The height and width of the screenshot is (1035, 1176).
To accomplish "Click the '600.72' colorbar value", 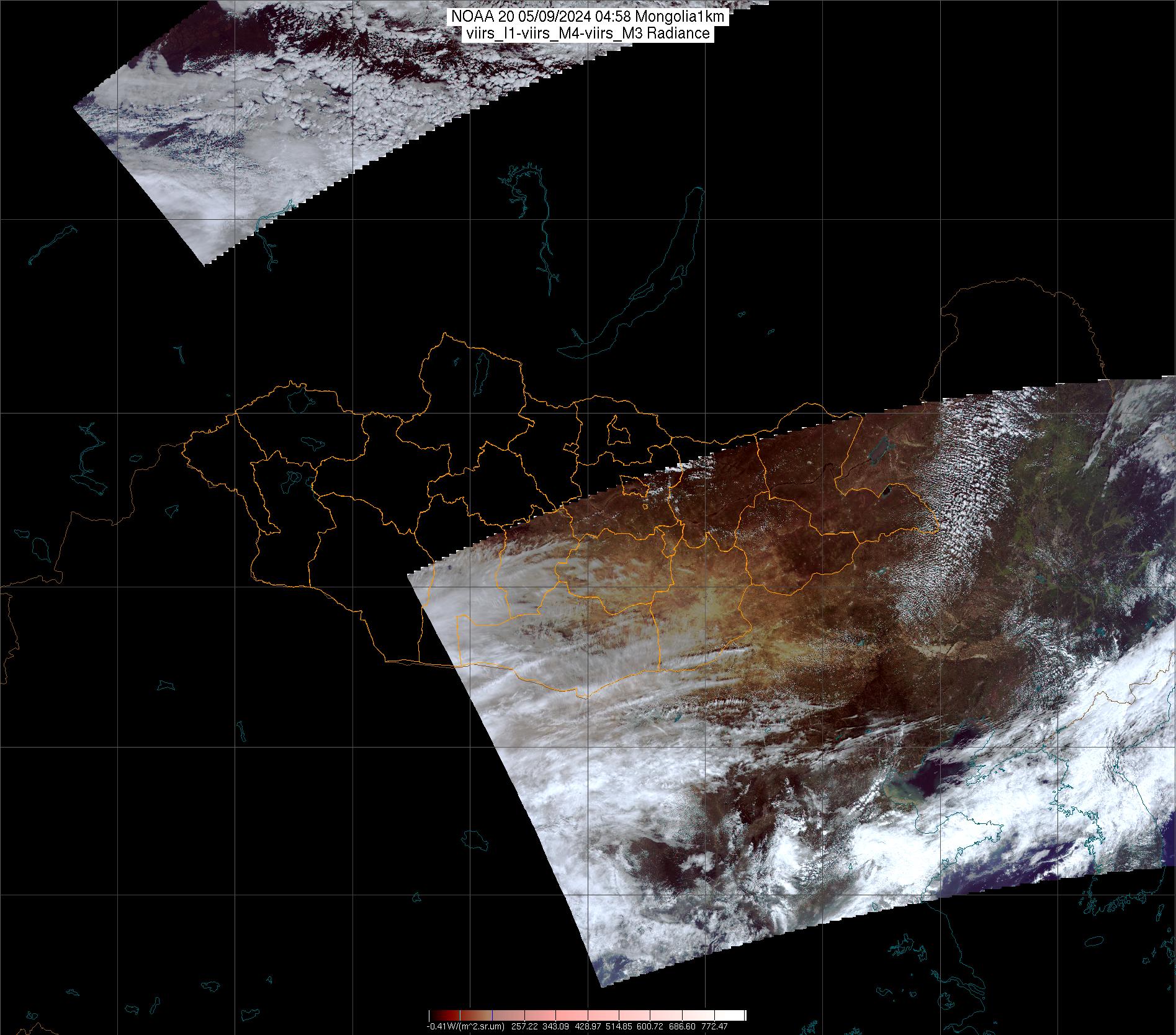I will 650,1026.
